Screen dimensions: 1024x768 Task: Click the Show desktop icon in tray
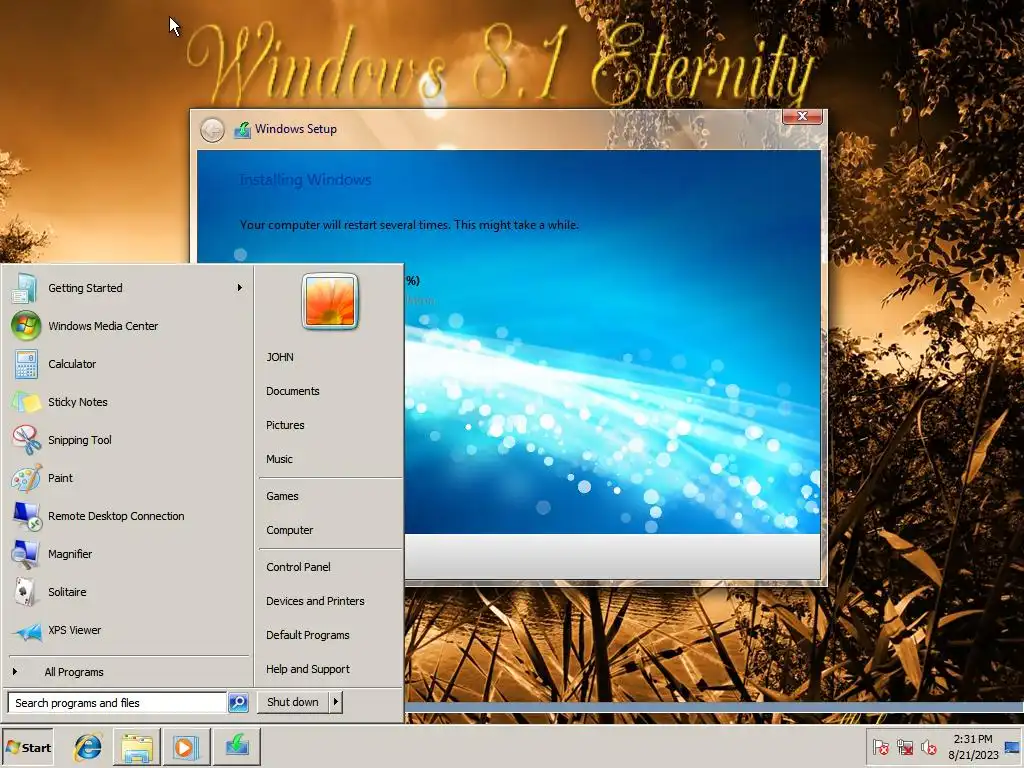(1013, 747)
